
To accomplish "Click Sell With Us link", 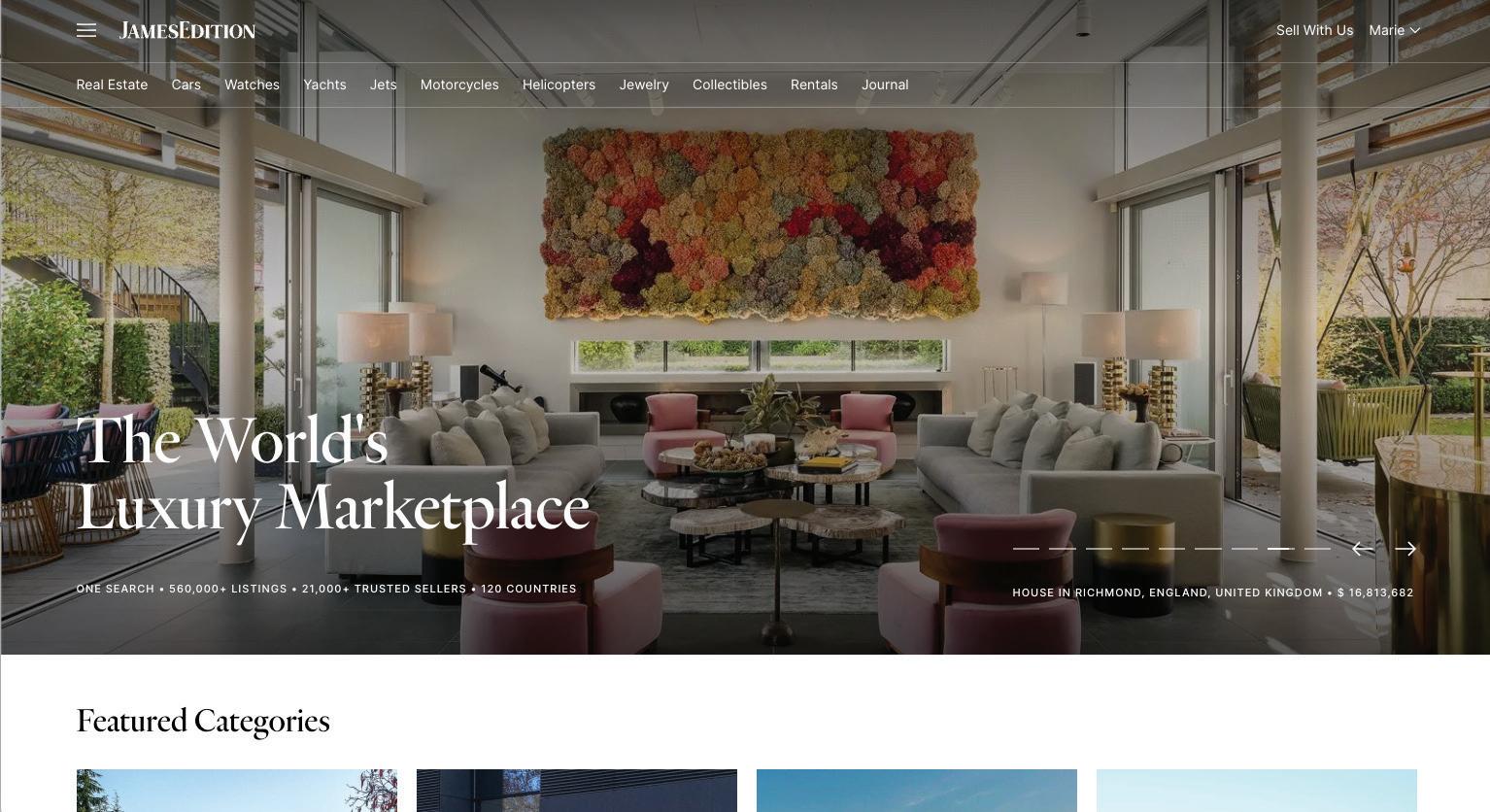I will tap(1314, 30).
